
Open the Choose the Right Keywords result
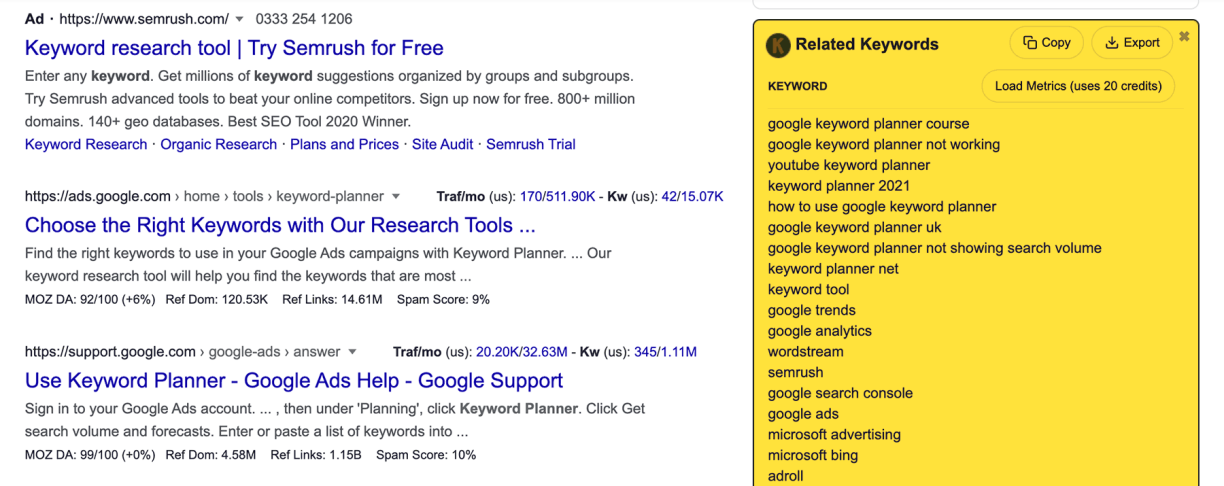pos(280,225)
